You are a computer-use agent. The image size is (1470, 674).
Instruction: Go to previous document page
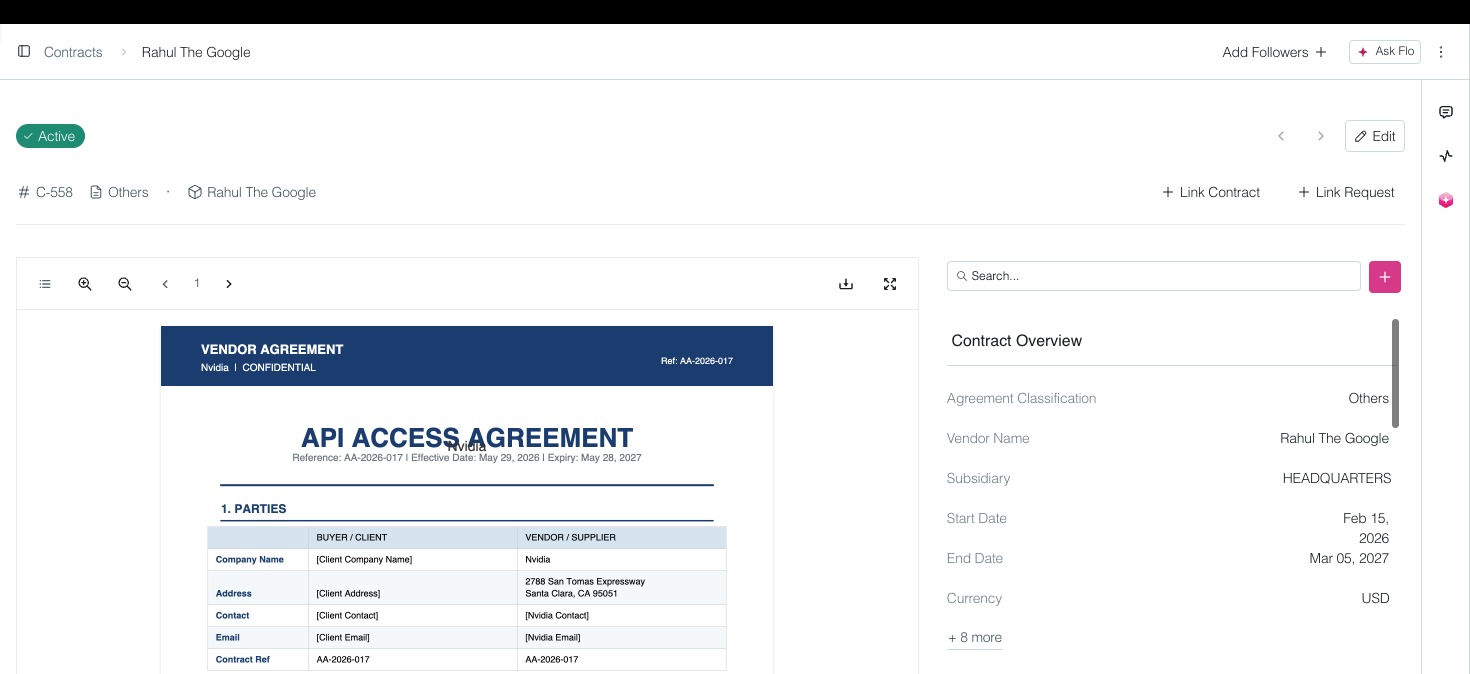pos(165,284)
